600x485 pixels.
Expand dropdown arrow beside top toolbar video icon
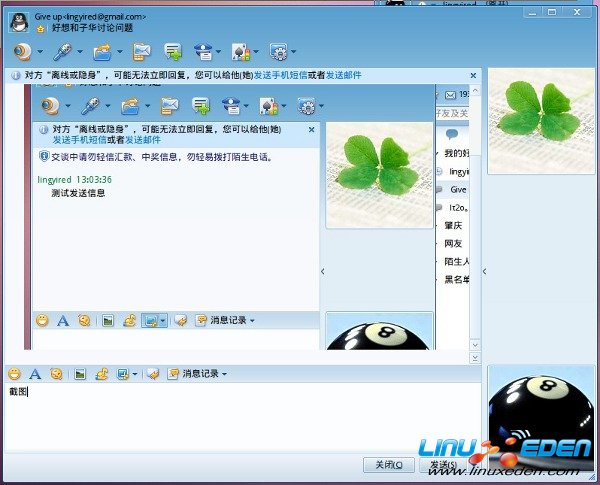pos(40,51)
